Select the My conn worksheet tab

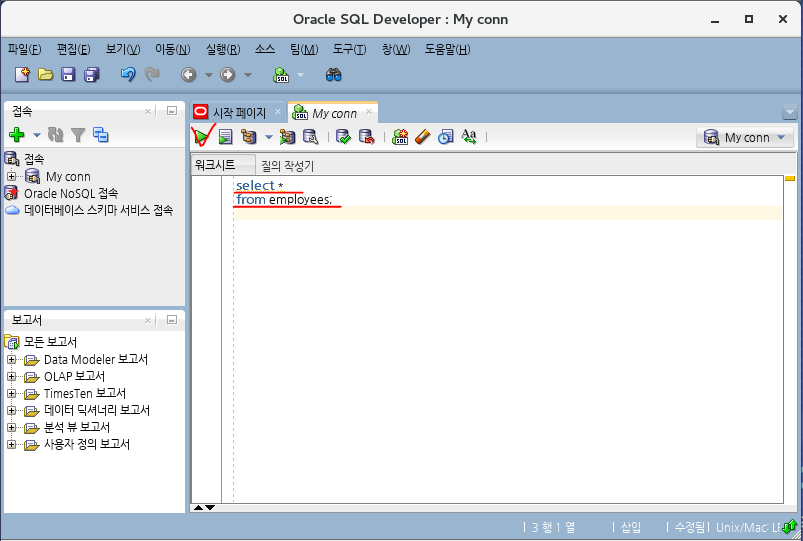334,113
